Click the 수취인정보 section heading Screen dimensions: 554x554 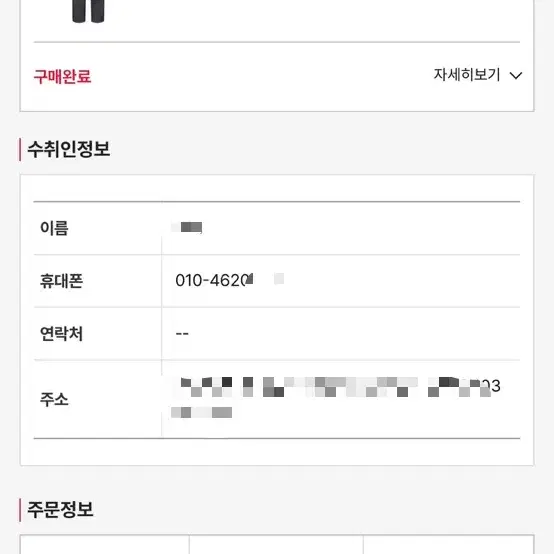click(69, 149)
